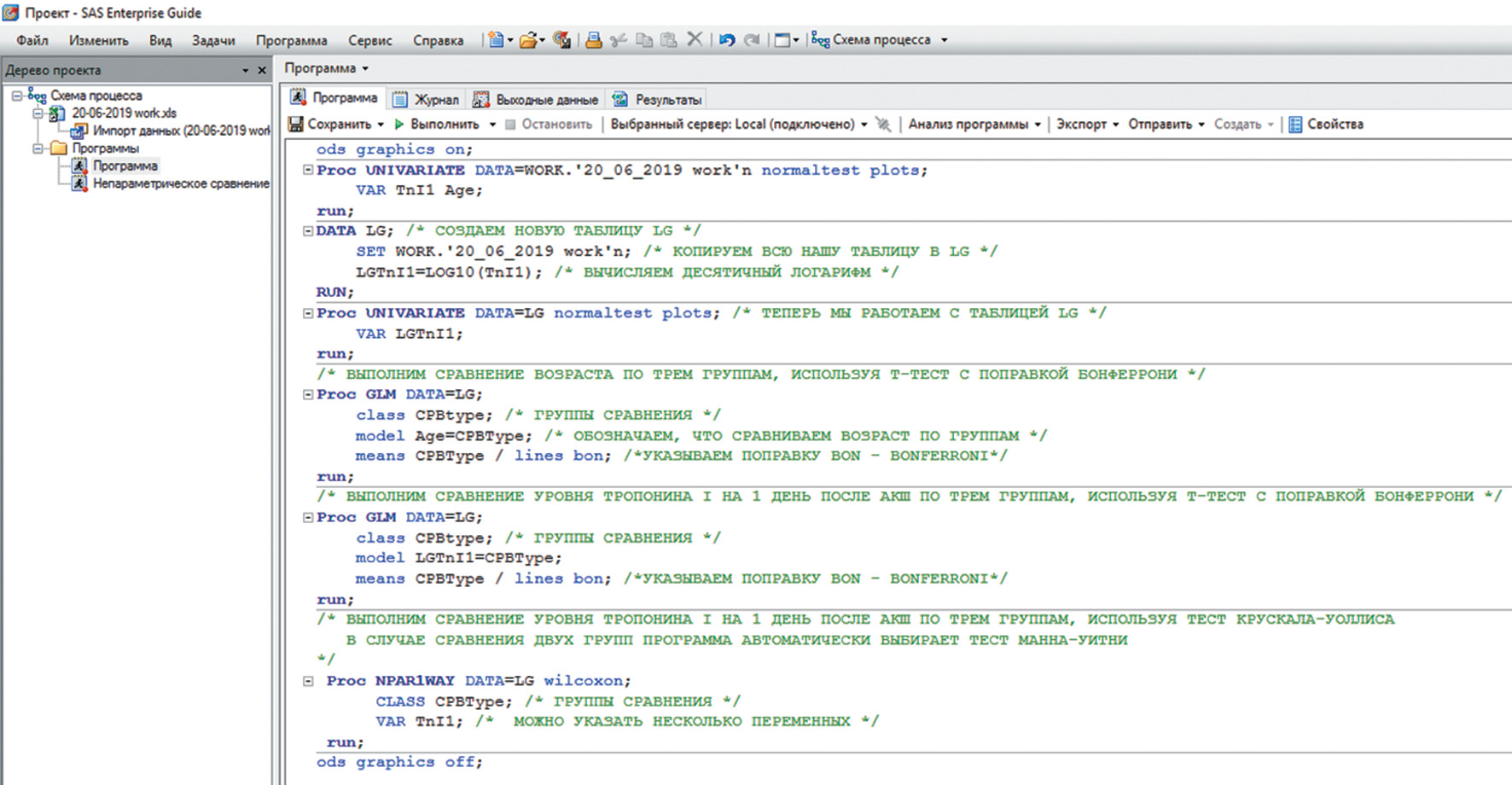1512x785 pixels.
Task: Open the Изменить menu
Action: point(99,40)
